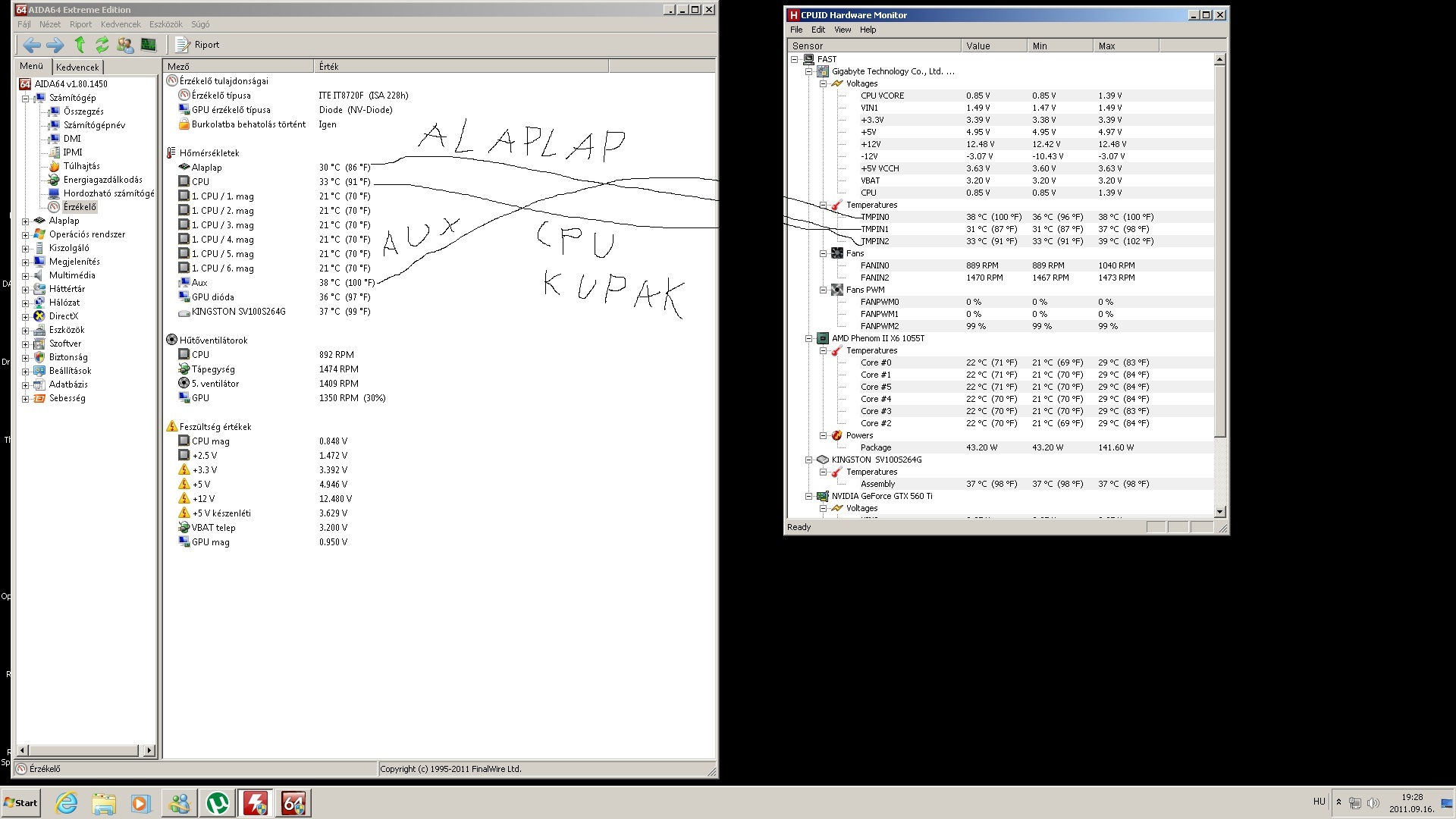Open the Help menu in HWMonitor
Viewport: 1456px width, 819px height.
(868, 30)
